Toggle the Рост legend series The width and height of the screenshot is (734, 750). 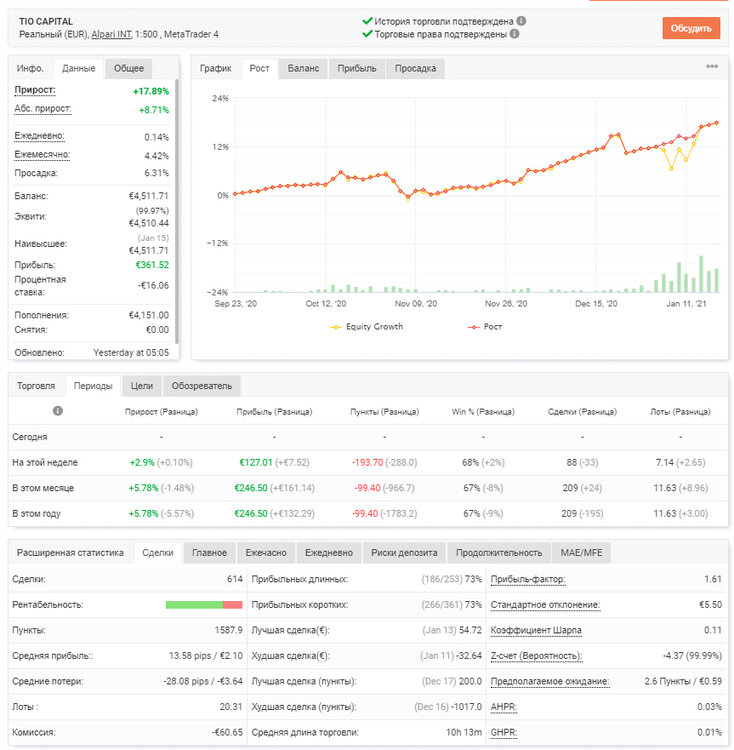pos(485,327)
